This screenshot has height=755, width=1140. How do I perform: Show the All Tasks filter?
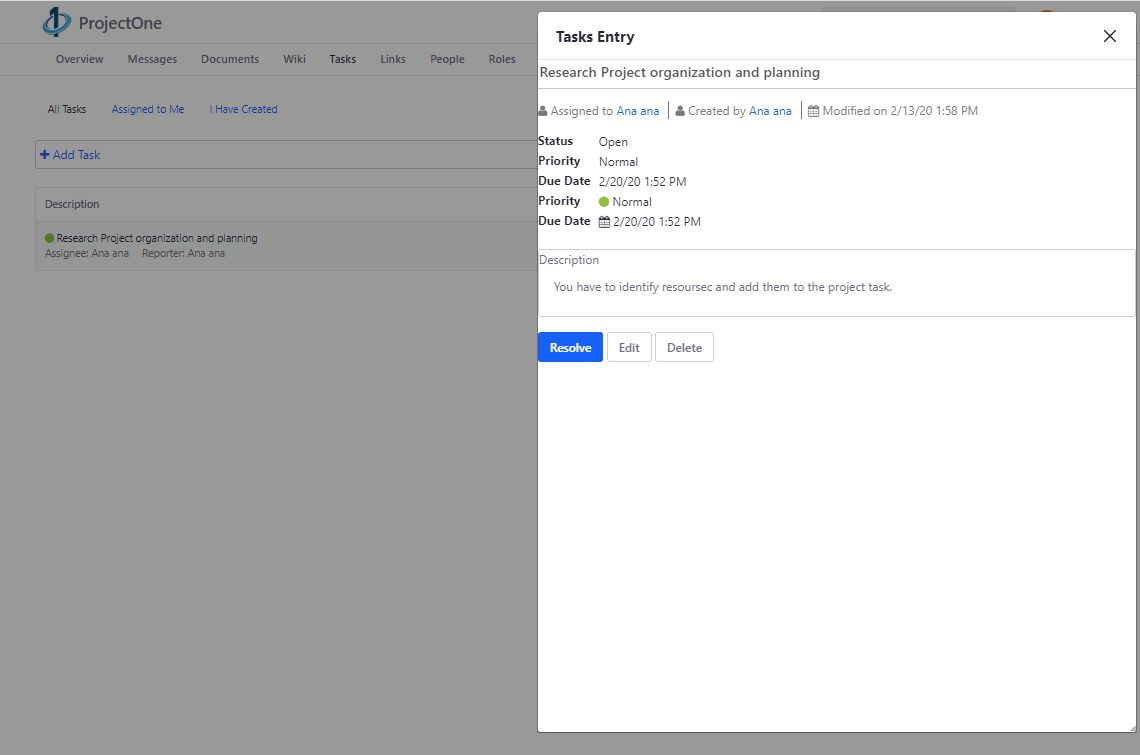[67, 109]
